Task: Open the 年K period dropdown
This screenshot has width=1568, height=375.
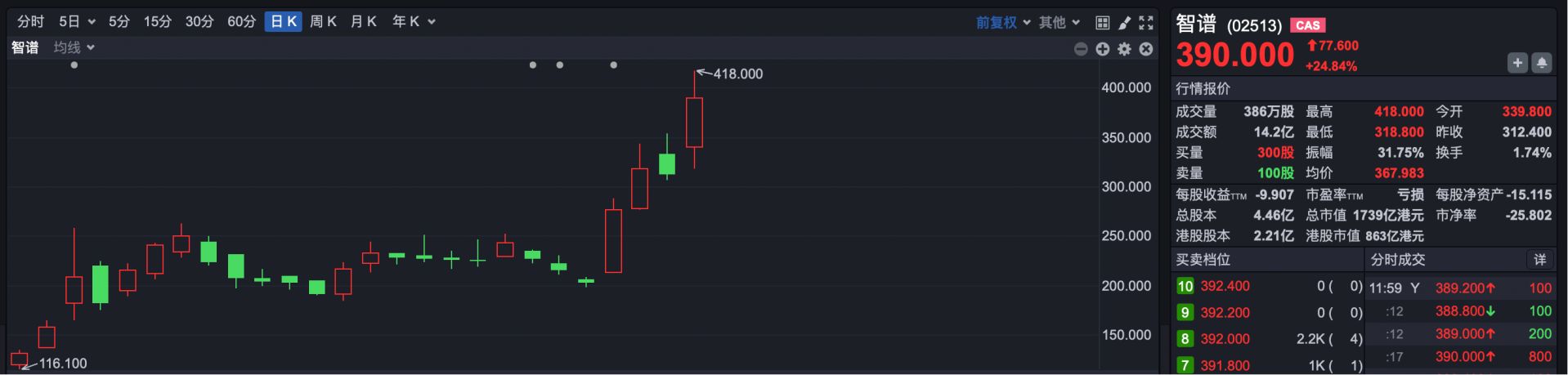Action: click(x=414, y=21)
